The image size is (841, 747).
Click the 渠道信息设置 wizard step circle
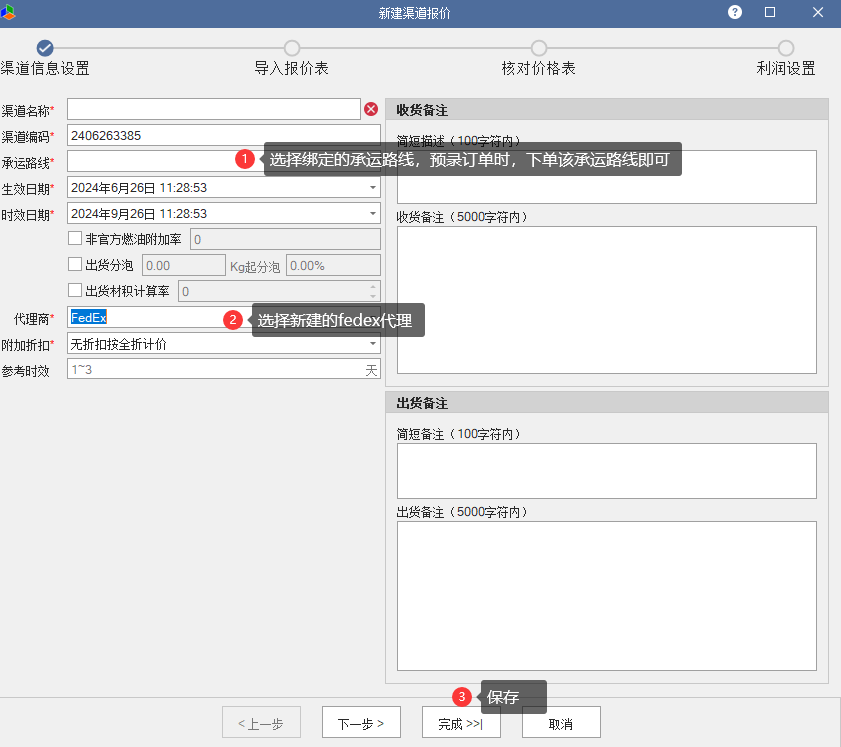click(x=44, y=48)
